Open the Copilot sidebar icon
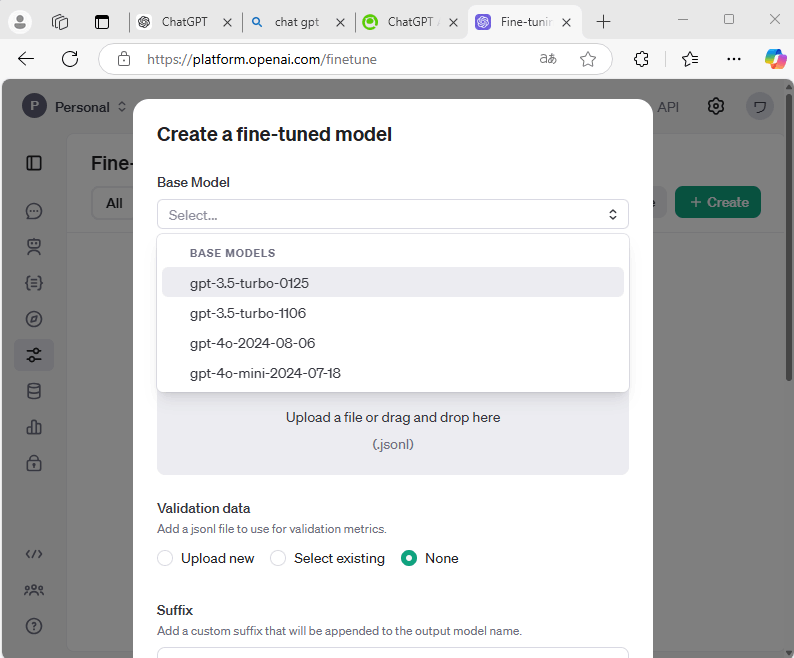Image resolution: width=794 pixels, height=658 pixels. [x=776, y=59]
